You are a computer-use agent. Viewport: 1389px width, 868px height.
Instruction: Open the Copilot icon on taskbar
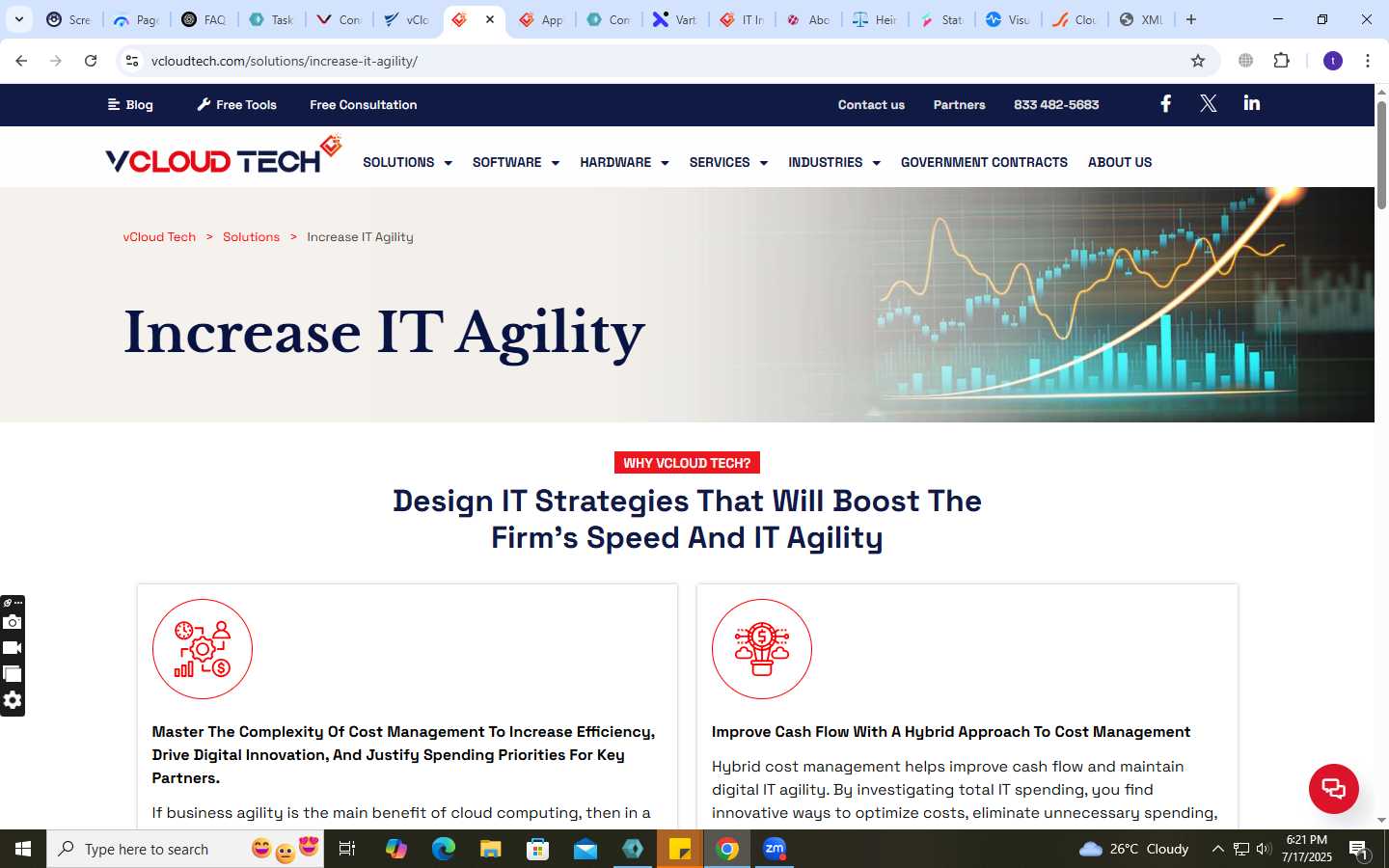click(395, 849)
